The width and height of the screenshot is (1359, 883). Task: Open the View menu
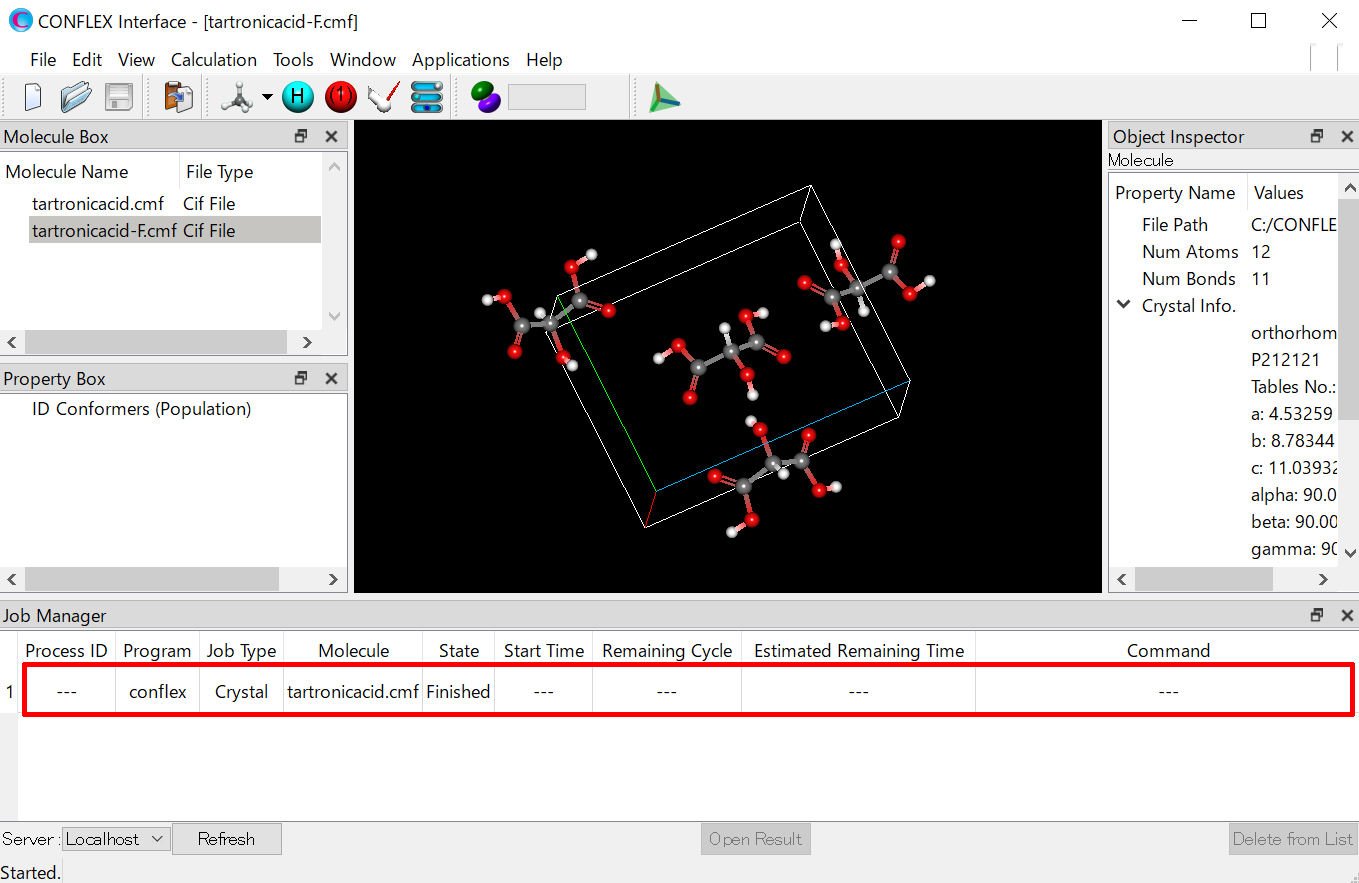[x=137, y=60]
